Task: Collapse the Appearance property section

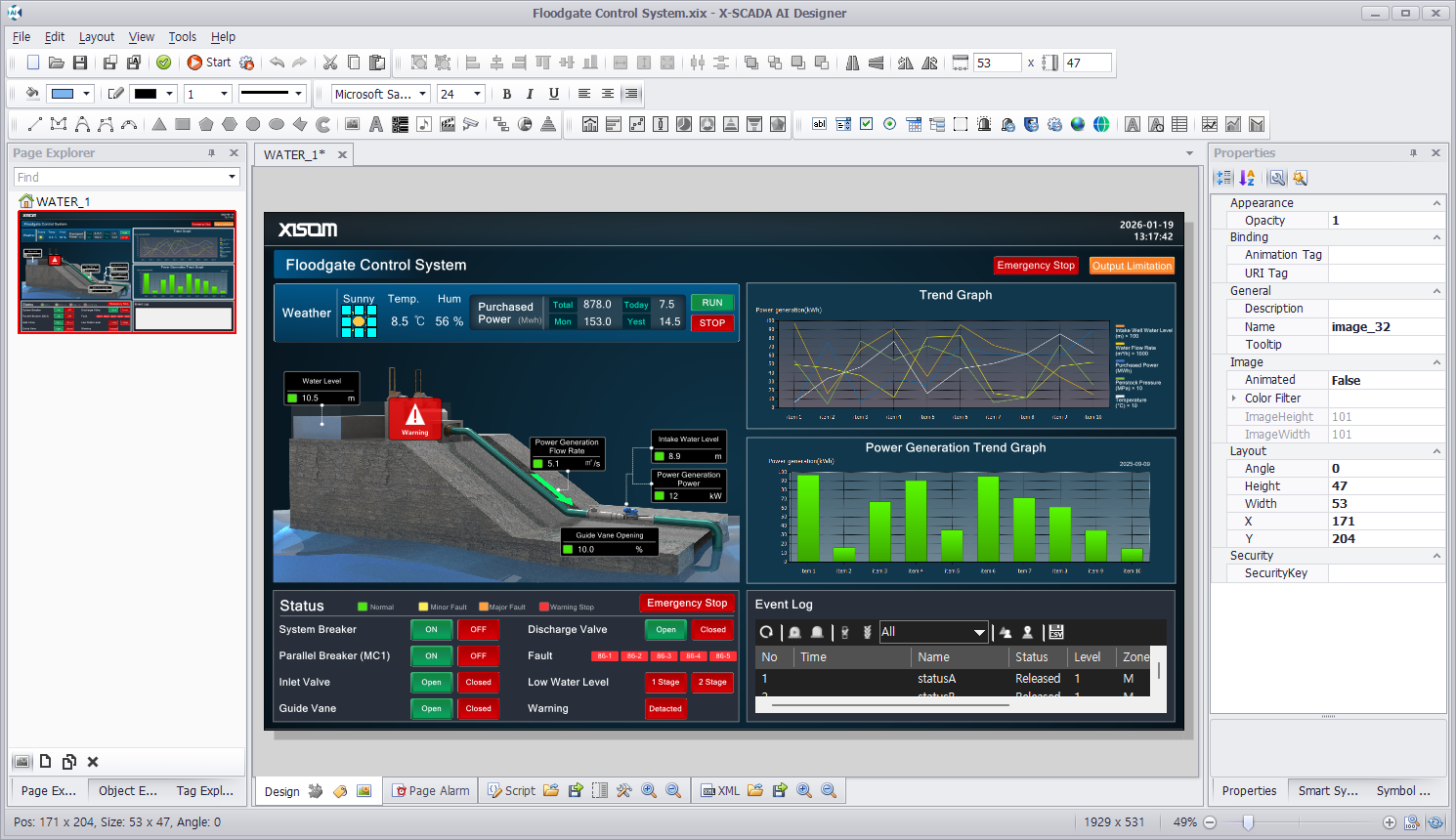Action: [1435, 203]
